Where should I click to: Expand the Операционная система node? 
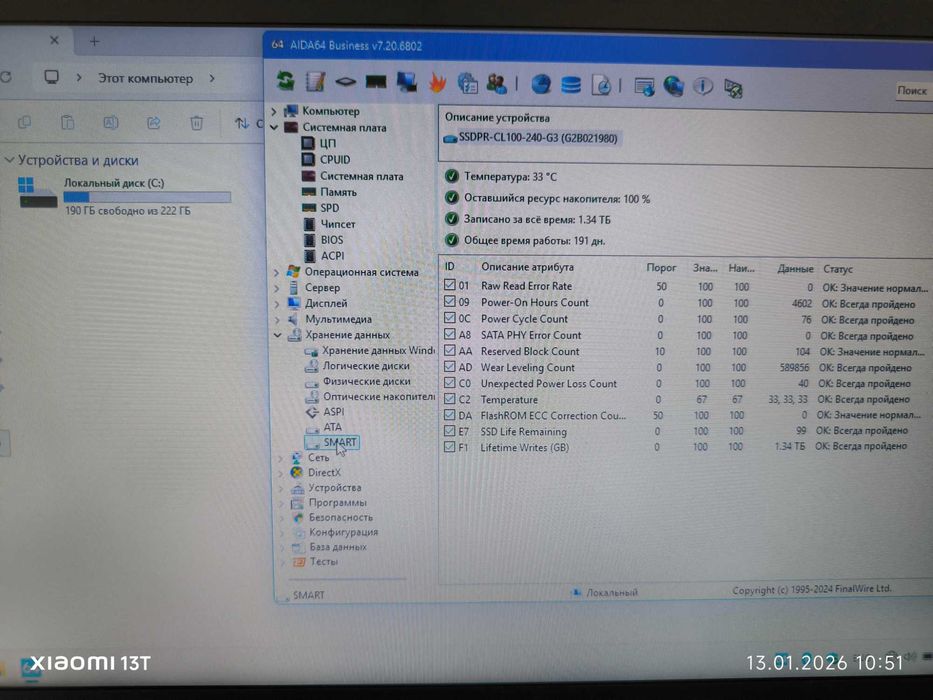coord(277,272)
